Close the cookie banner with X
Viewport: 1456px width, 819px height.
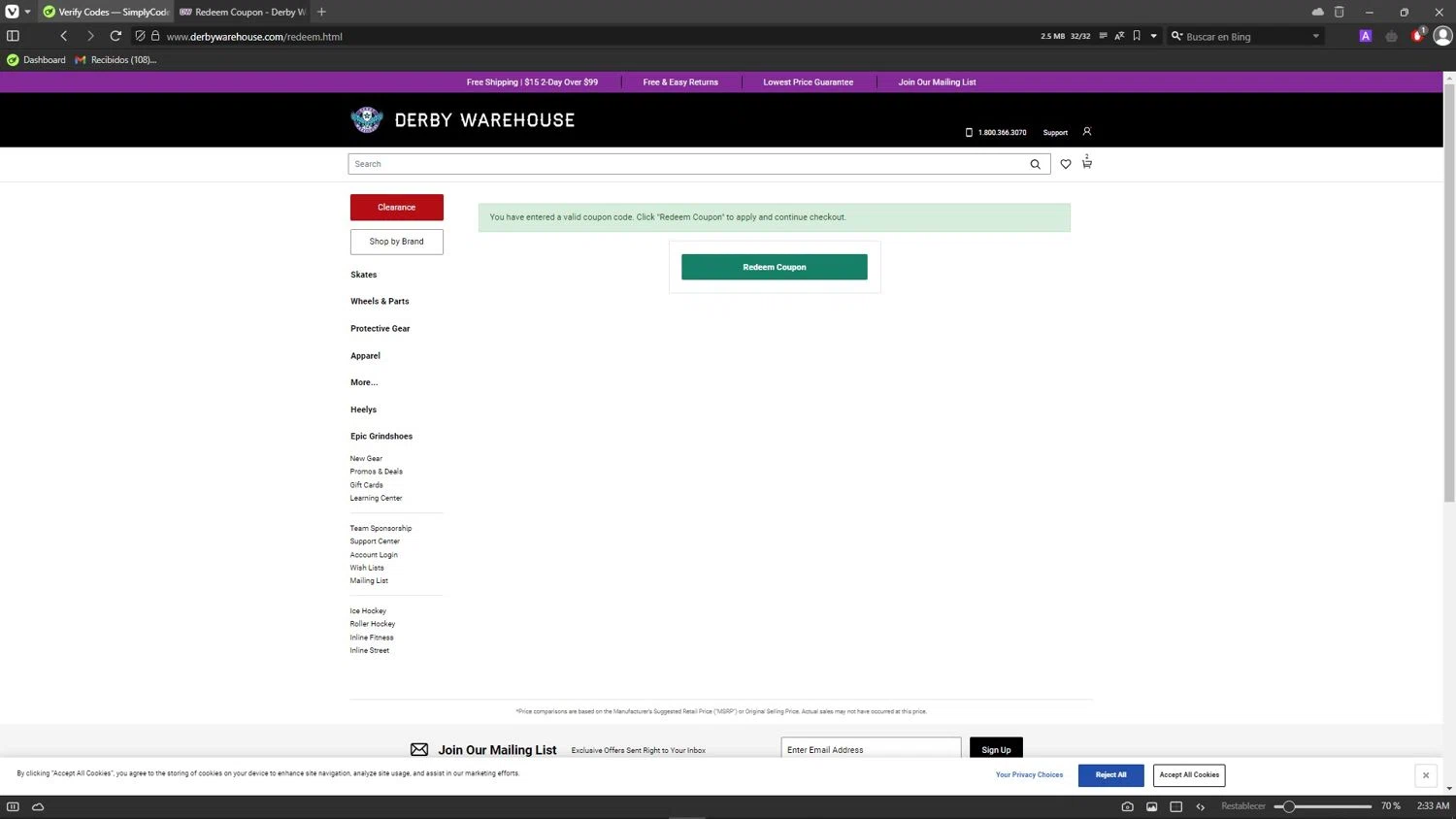[1425, 774]
